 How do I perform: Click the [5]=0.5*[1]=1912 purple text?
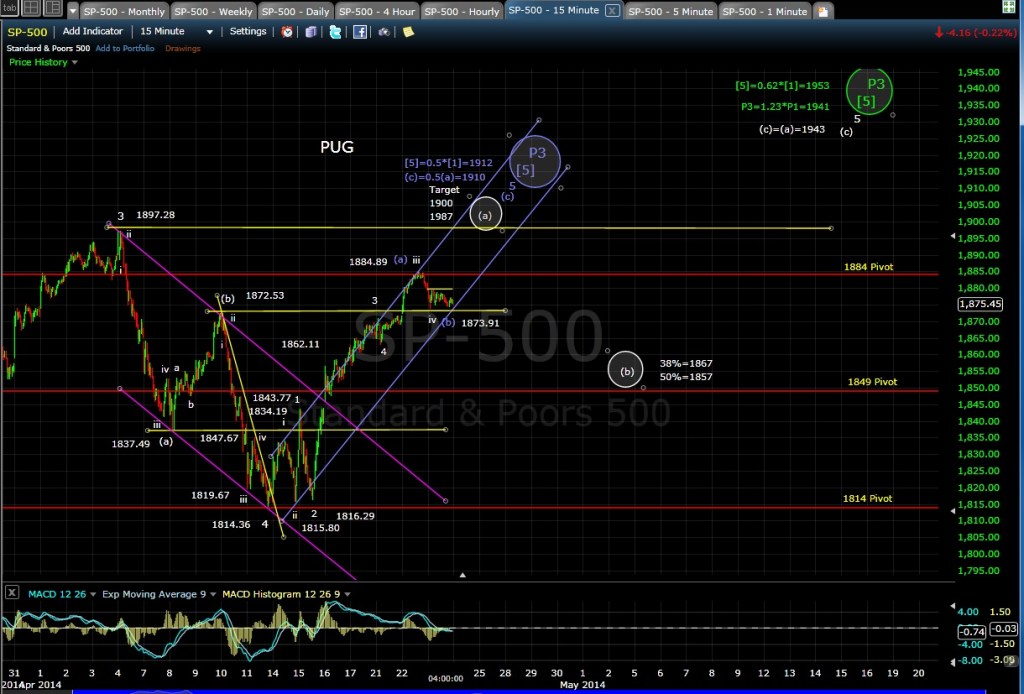[448, 163]
